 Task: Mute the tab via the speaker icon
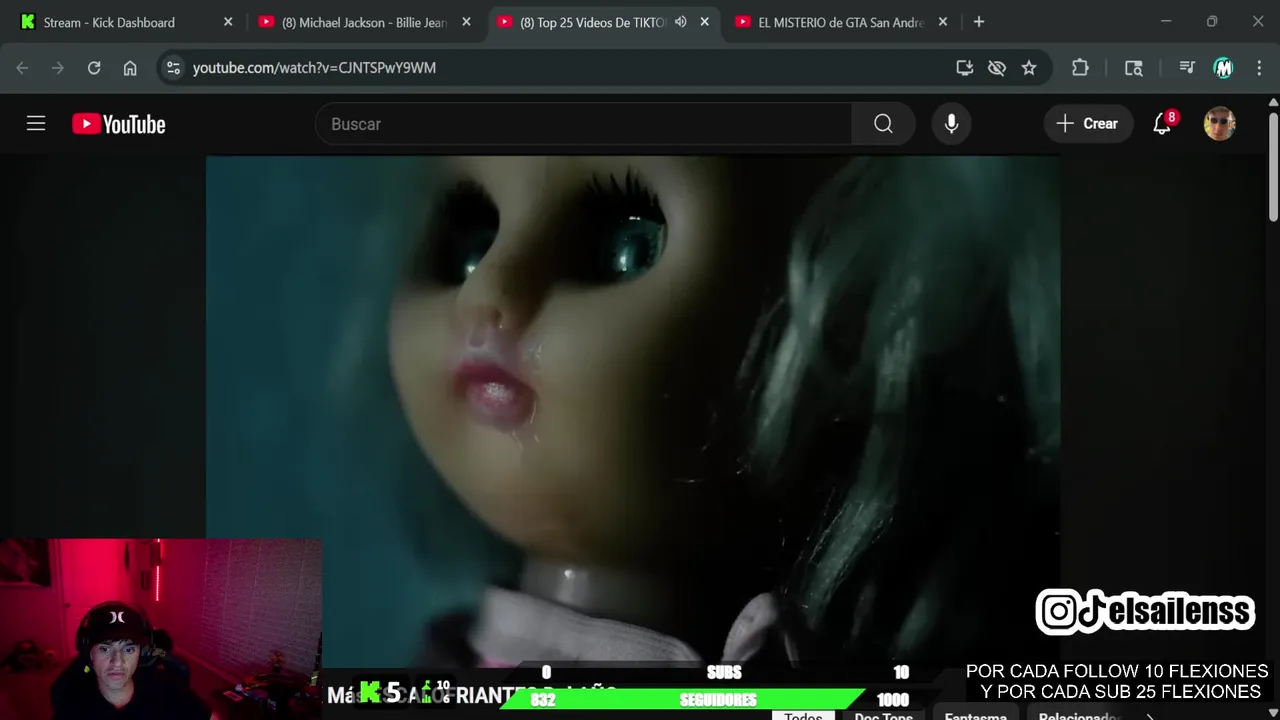pyautogui.click(x=681, y=22)
